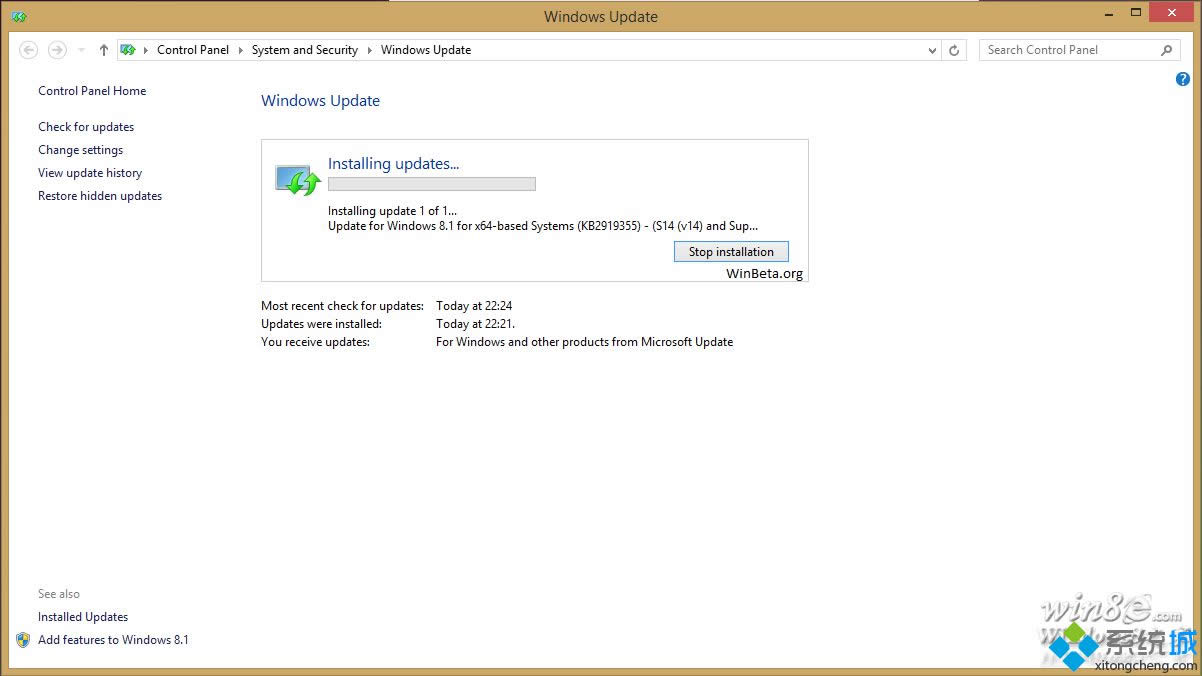Click the shield icon beside Add features

point(23,640)
